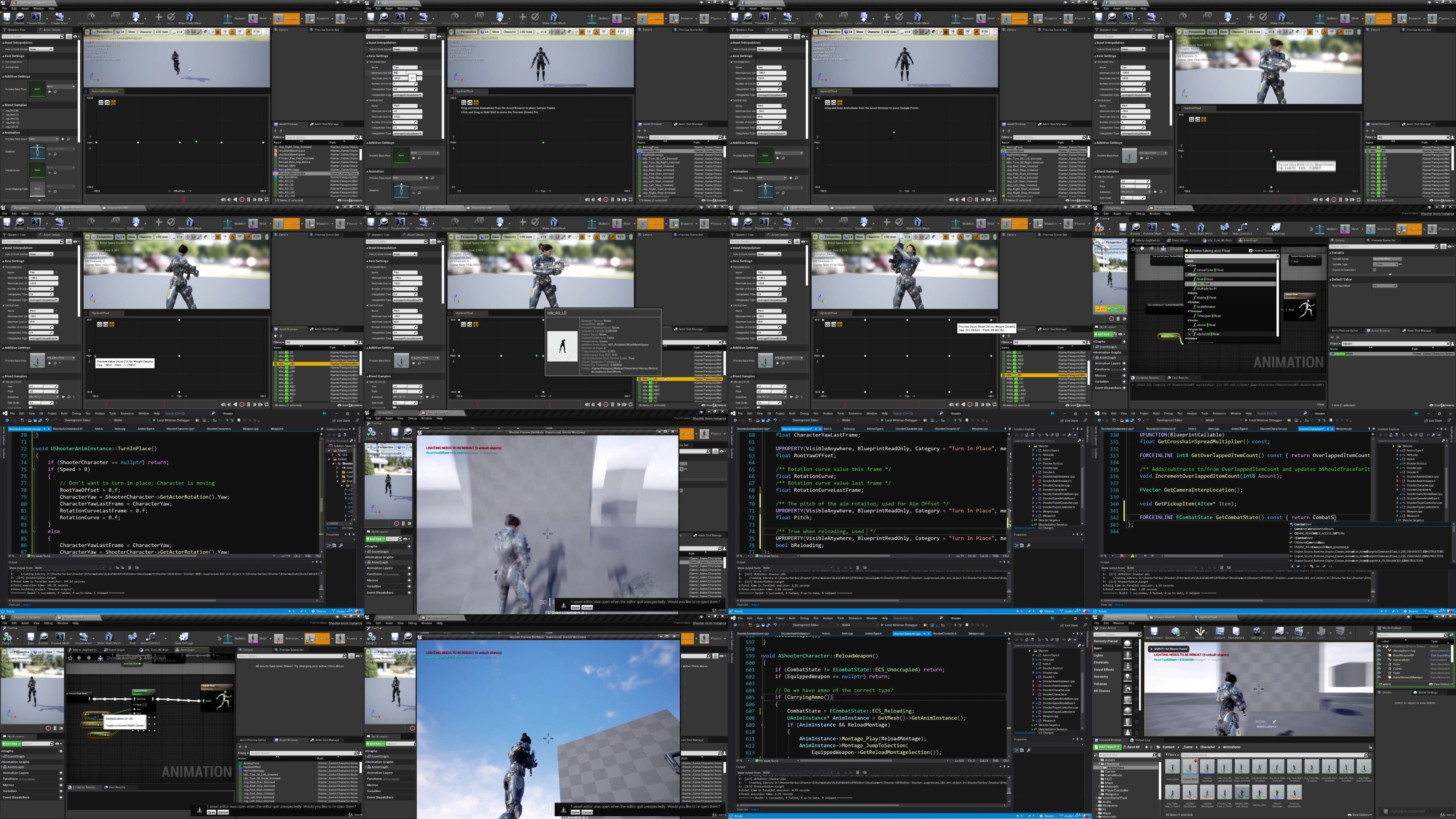
Task: Click the Browse icon in the RunningBlendspace editor
Action: [x=19, y=19]
